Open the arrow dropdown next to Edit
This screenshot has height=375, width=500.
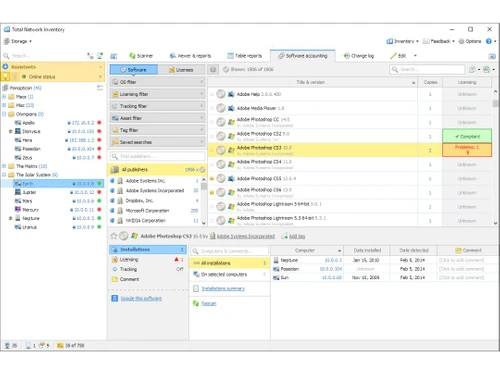(x=415, y=56)
